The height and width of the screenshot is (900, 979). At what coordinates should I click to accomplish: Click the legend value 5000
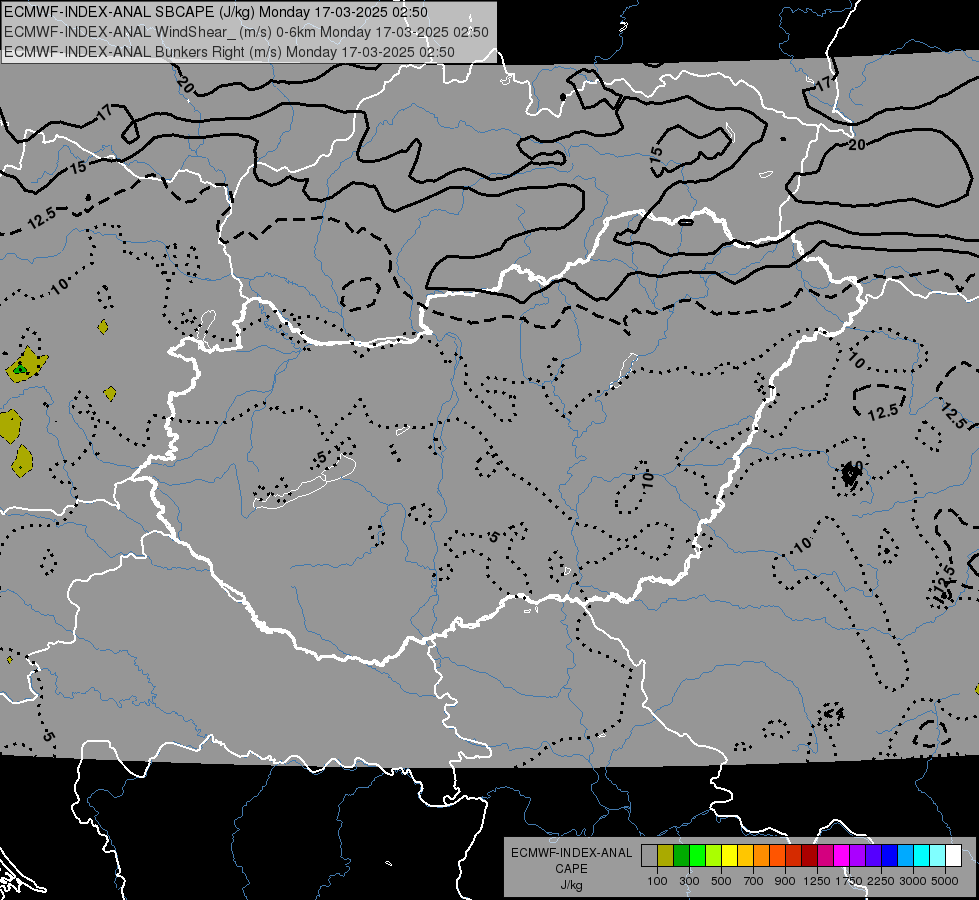[945, 881]
